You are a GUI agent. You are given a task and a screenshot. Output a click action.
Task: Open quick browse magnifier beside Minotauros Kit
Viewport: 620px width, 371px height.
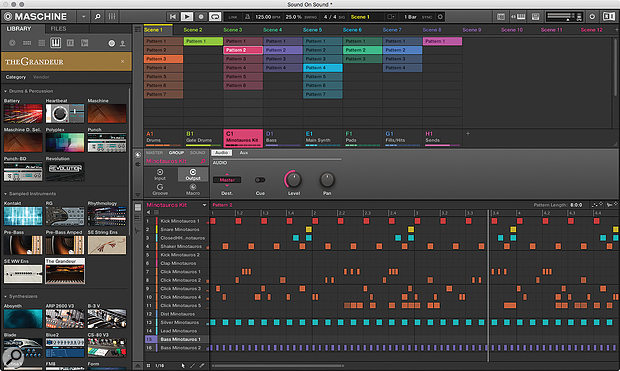pos(203,161)
